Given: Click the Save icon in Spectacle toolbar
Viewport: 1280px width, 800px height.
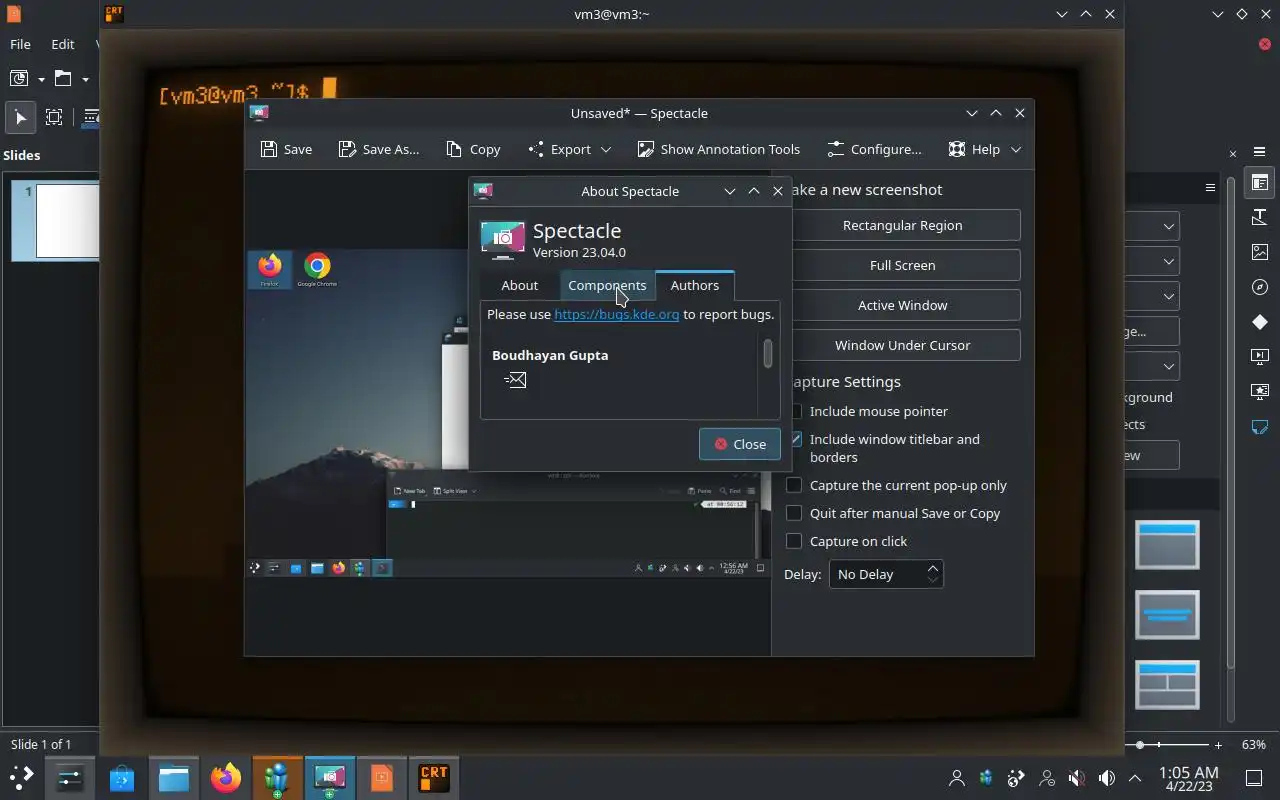Looking at the screenshot, I should point(269,149).
